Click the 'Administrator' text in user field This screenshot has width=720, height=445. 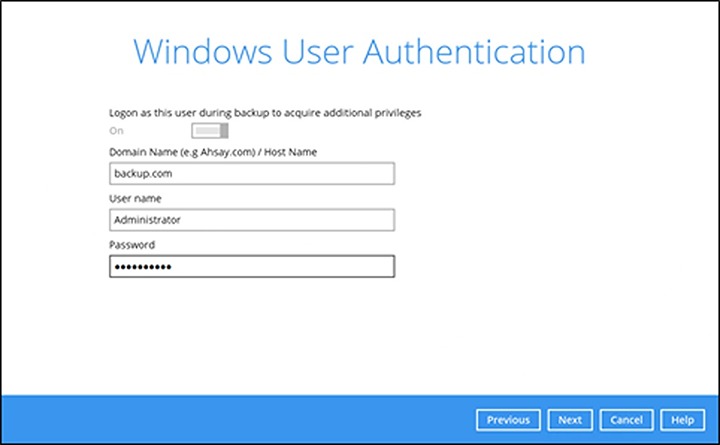(146, 220)
